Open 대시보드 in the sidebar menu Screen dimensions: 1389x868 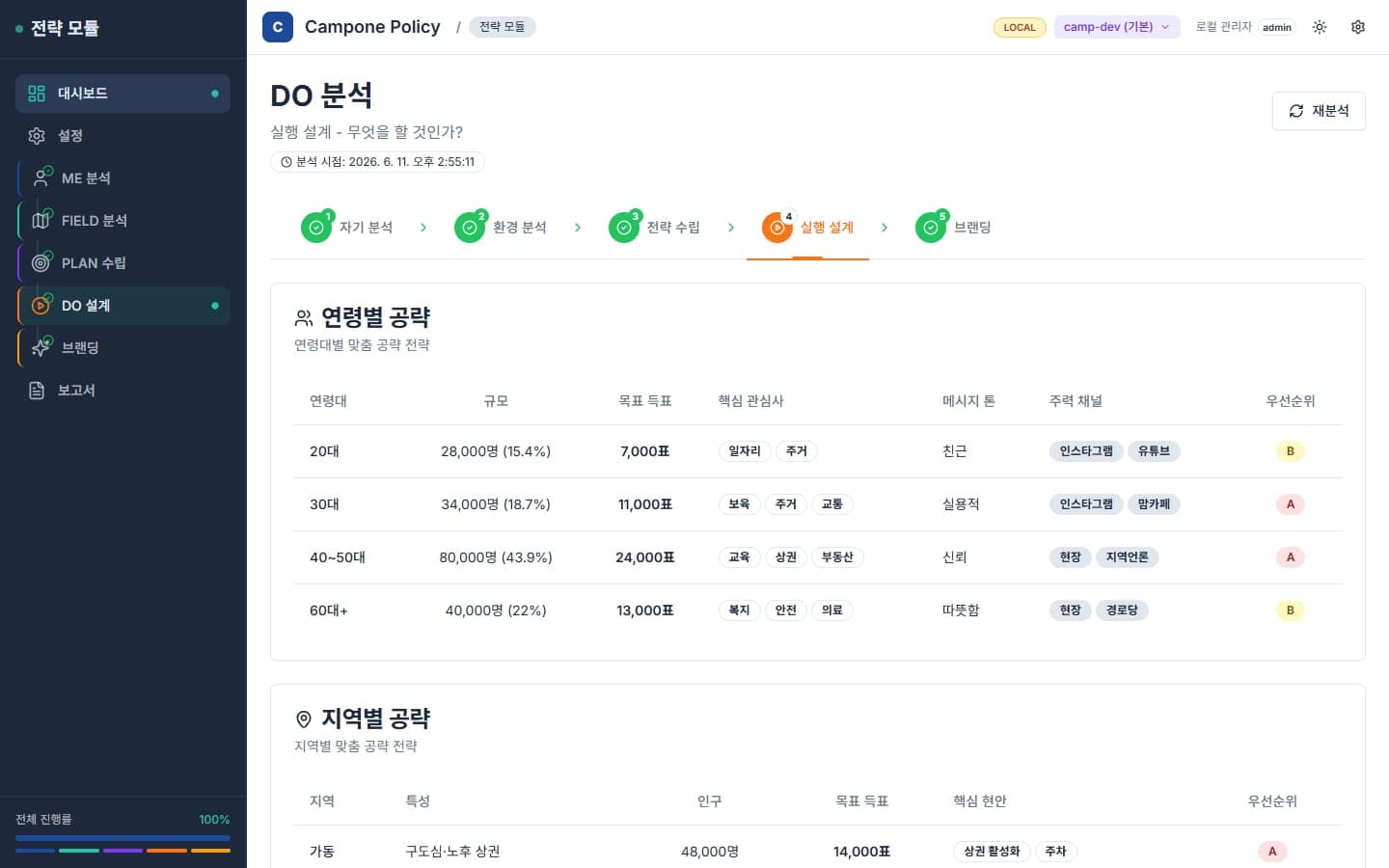[x=123, y=94]
